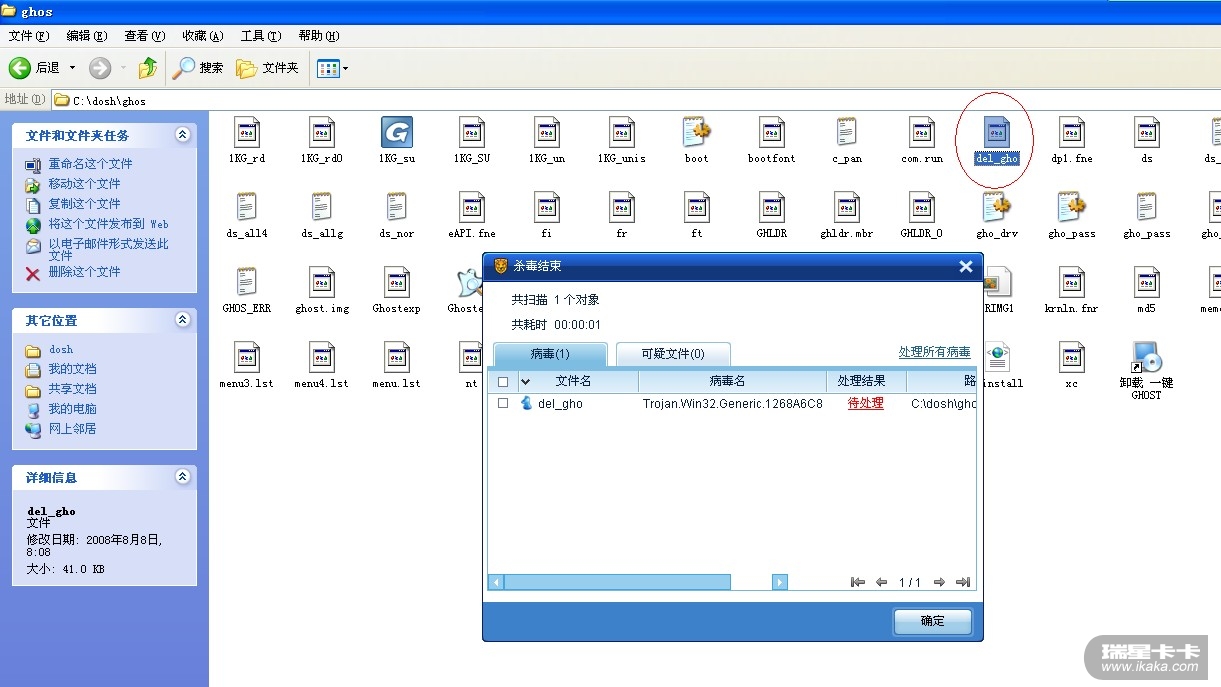Image resolution: width=1221 pixels, height=687 pixels.
Task: Click the chevron beside the 文件名 column header
Action: pyautogui.click(x=526, y=382)
